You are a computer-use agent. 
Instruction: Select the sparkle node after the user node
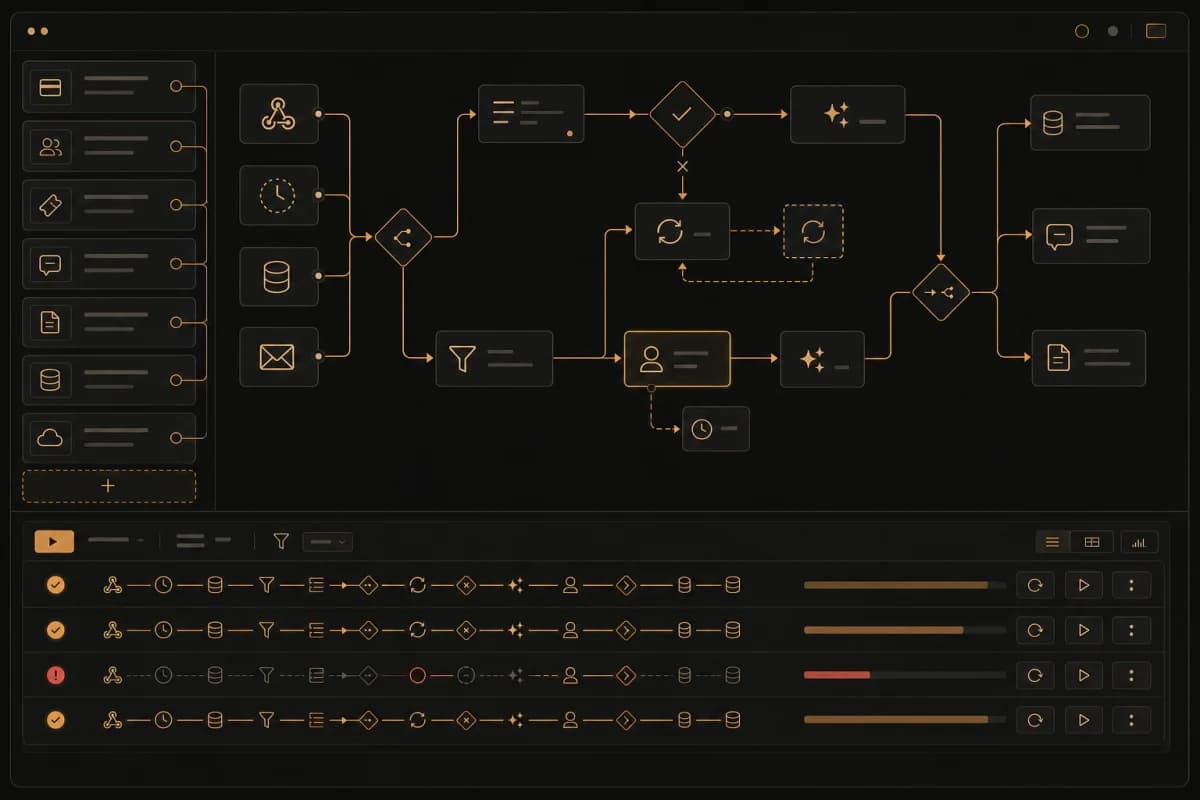coord(822,358)
